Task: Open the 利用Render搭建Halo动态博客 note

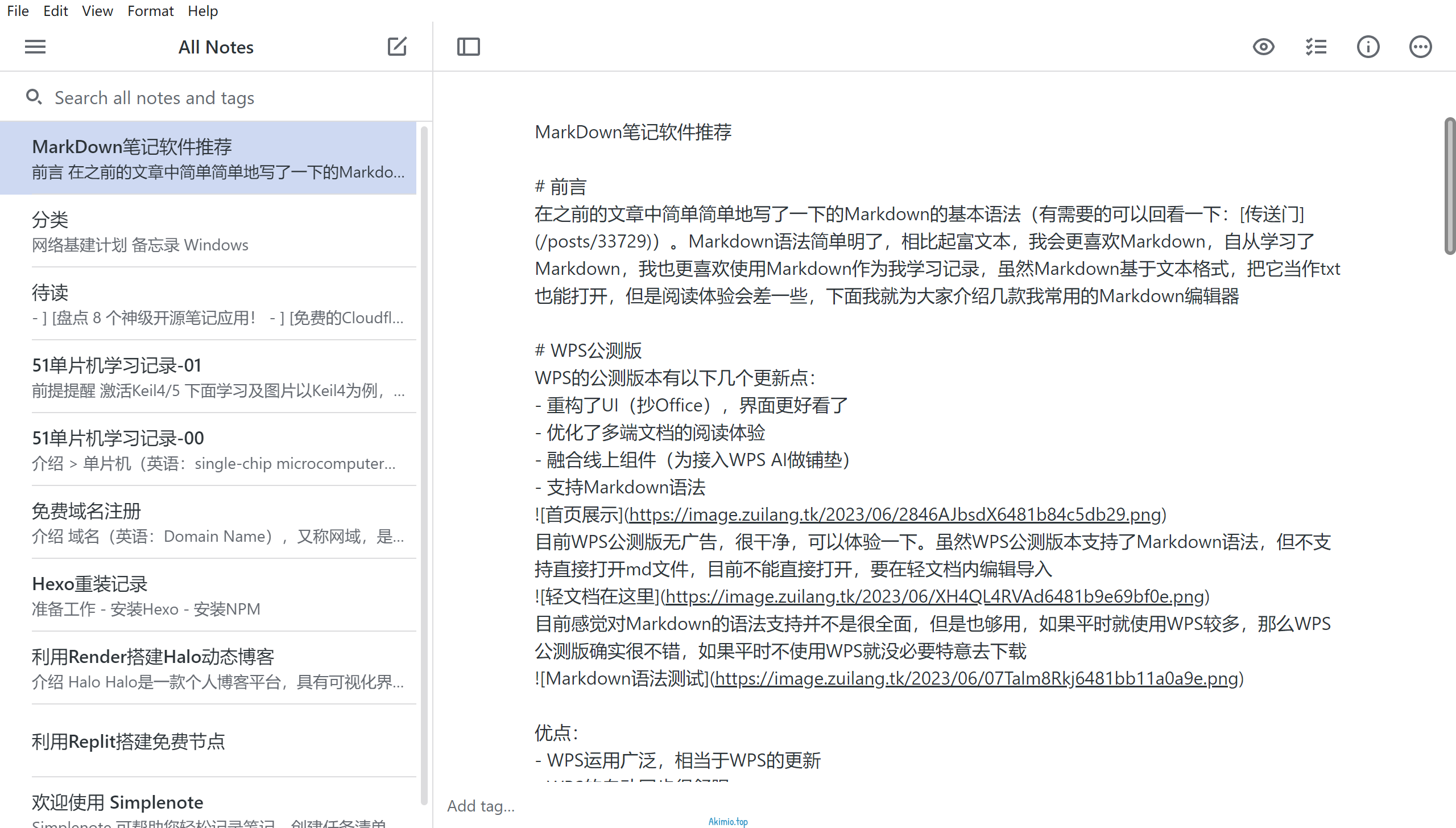Action: [x=208, y=668]
